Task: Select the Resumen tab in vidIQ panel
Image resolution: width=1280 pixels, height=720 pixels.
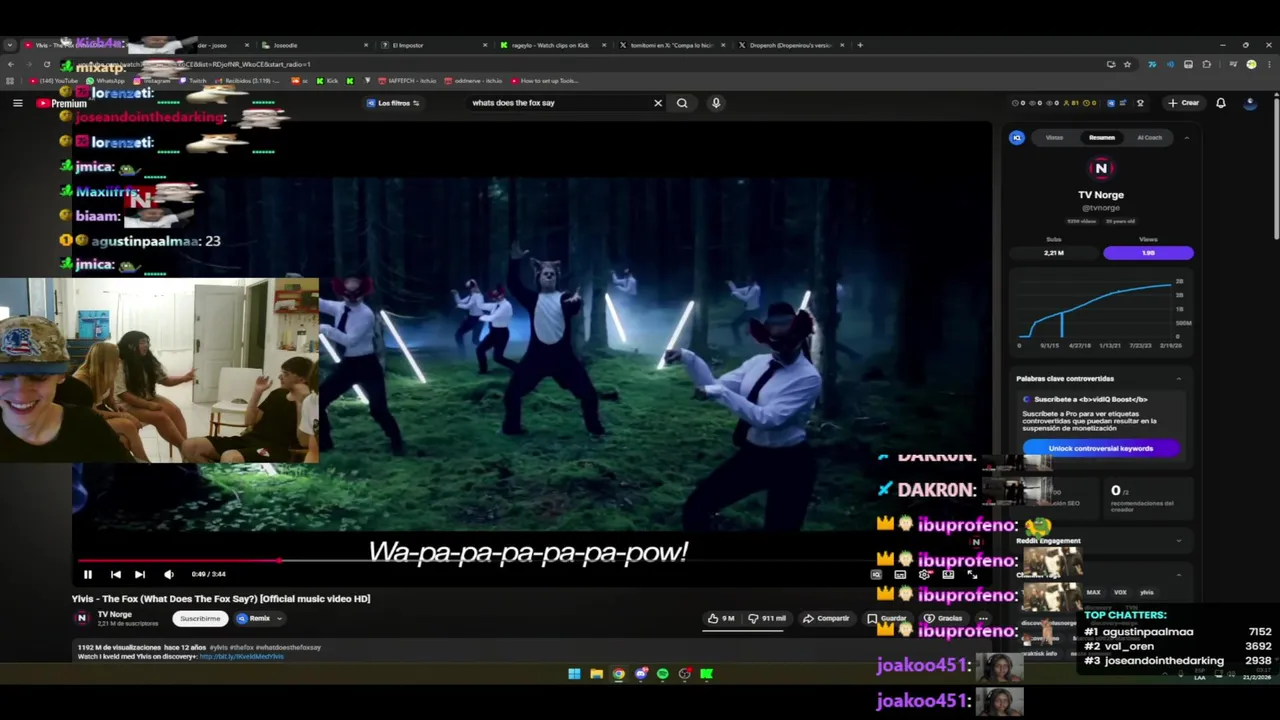Action: coord(1101,137)
